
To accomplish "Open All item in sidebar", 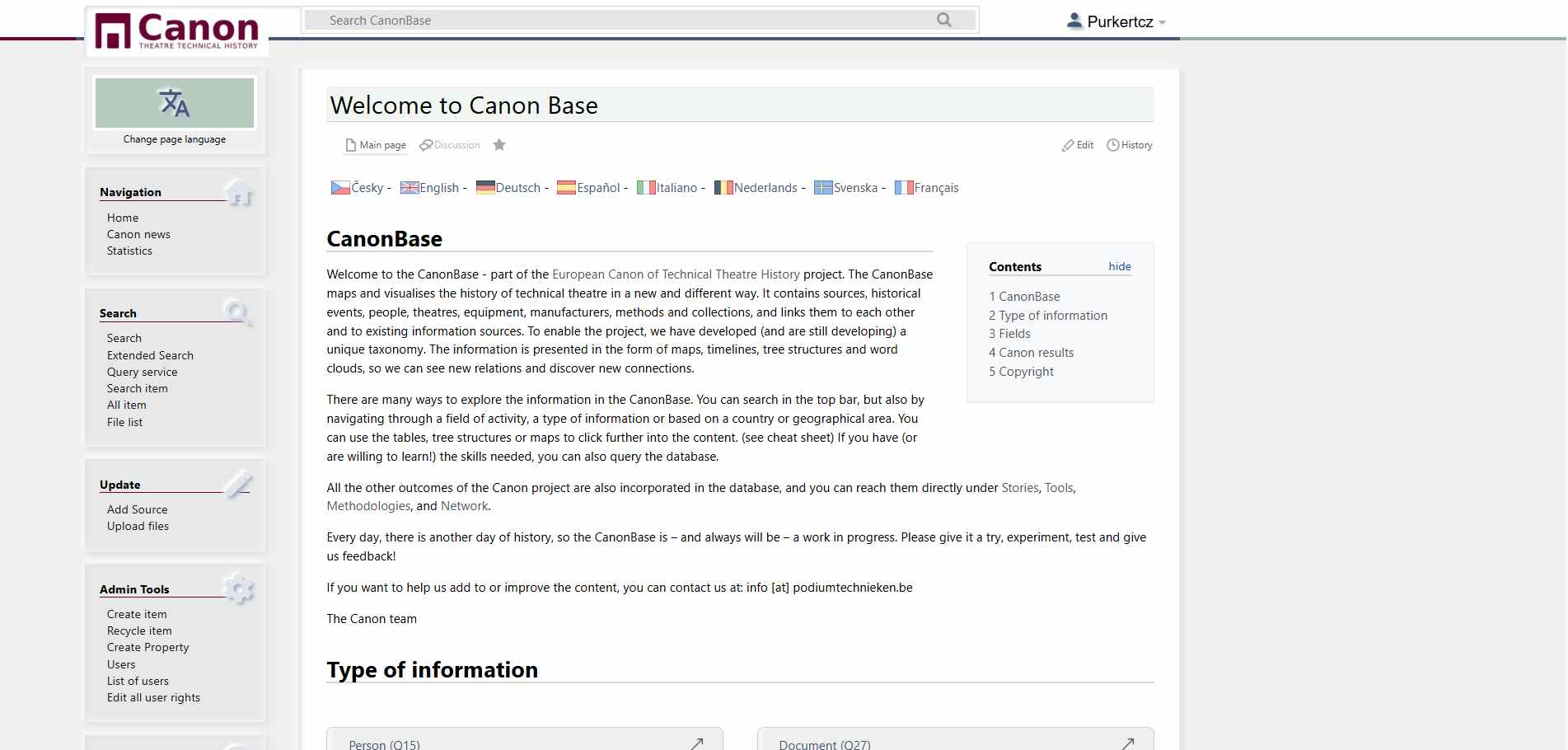I will click(126, 405).
